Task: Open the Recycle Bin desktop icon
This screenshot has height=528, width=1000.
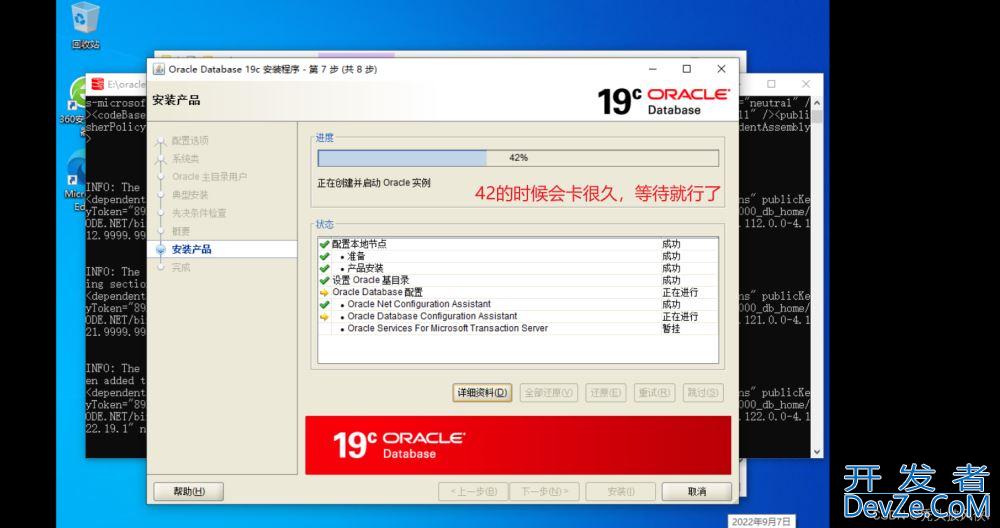Action: 85,26
